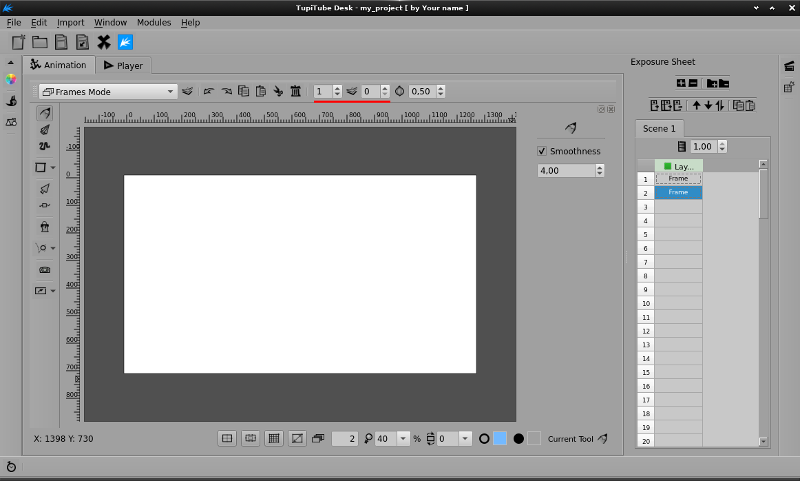Click the Layer column header
The image size is (800, 481).
pyautogui.click(x=679, y=166)
